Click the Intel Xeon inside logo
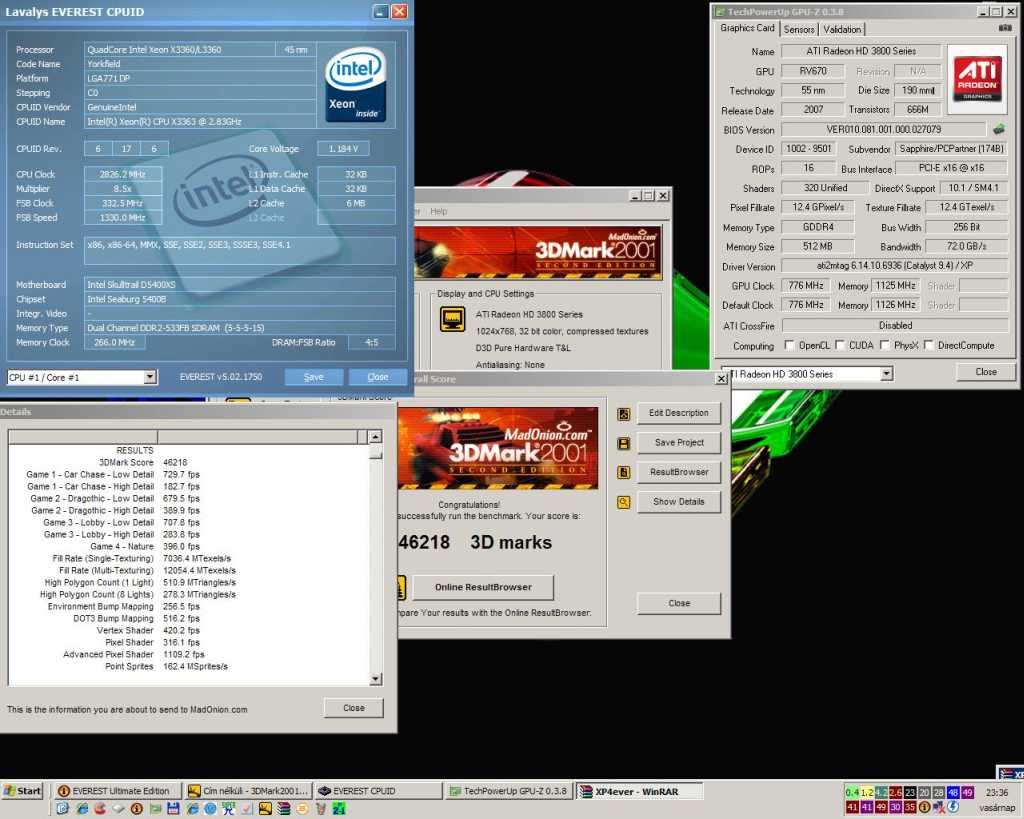 pyautogui.click(x=355, y=84)
